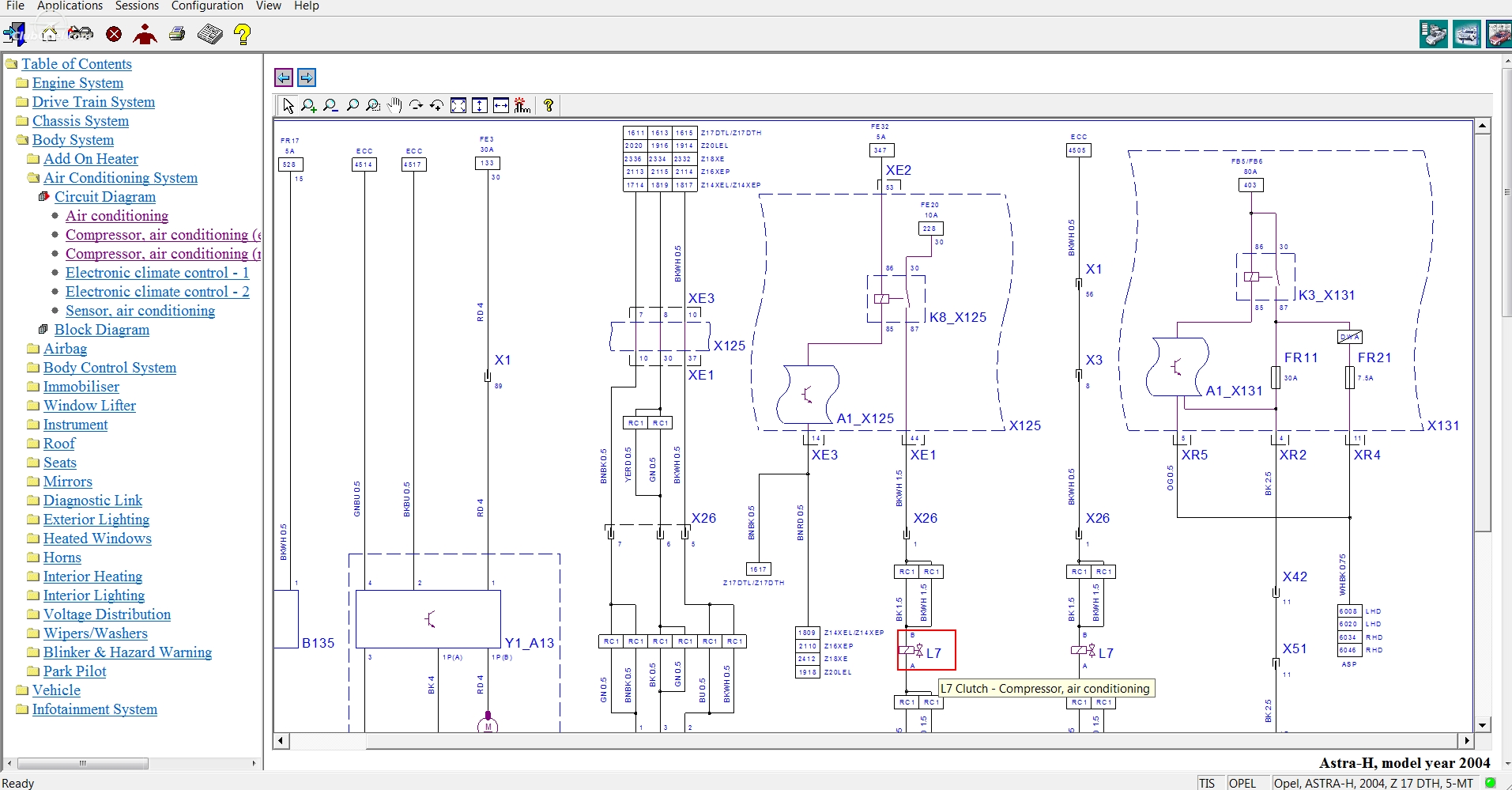Print the current document with printer icon
The image size is (1512, 790).
178,34
